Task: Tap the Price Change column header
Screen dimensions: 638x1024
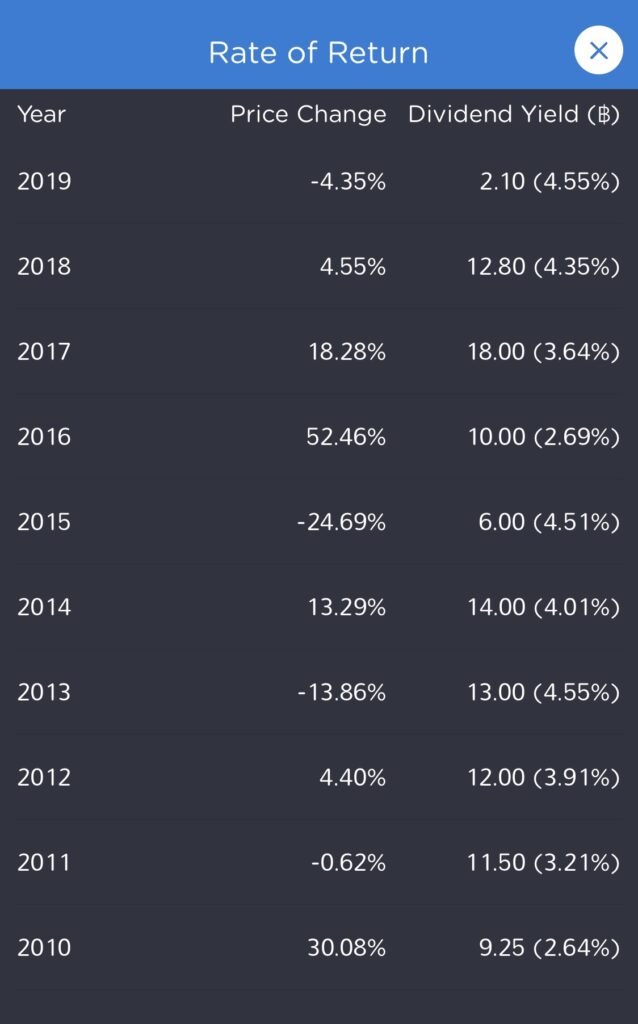Action: (308, 114)
